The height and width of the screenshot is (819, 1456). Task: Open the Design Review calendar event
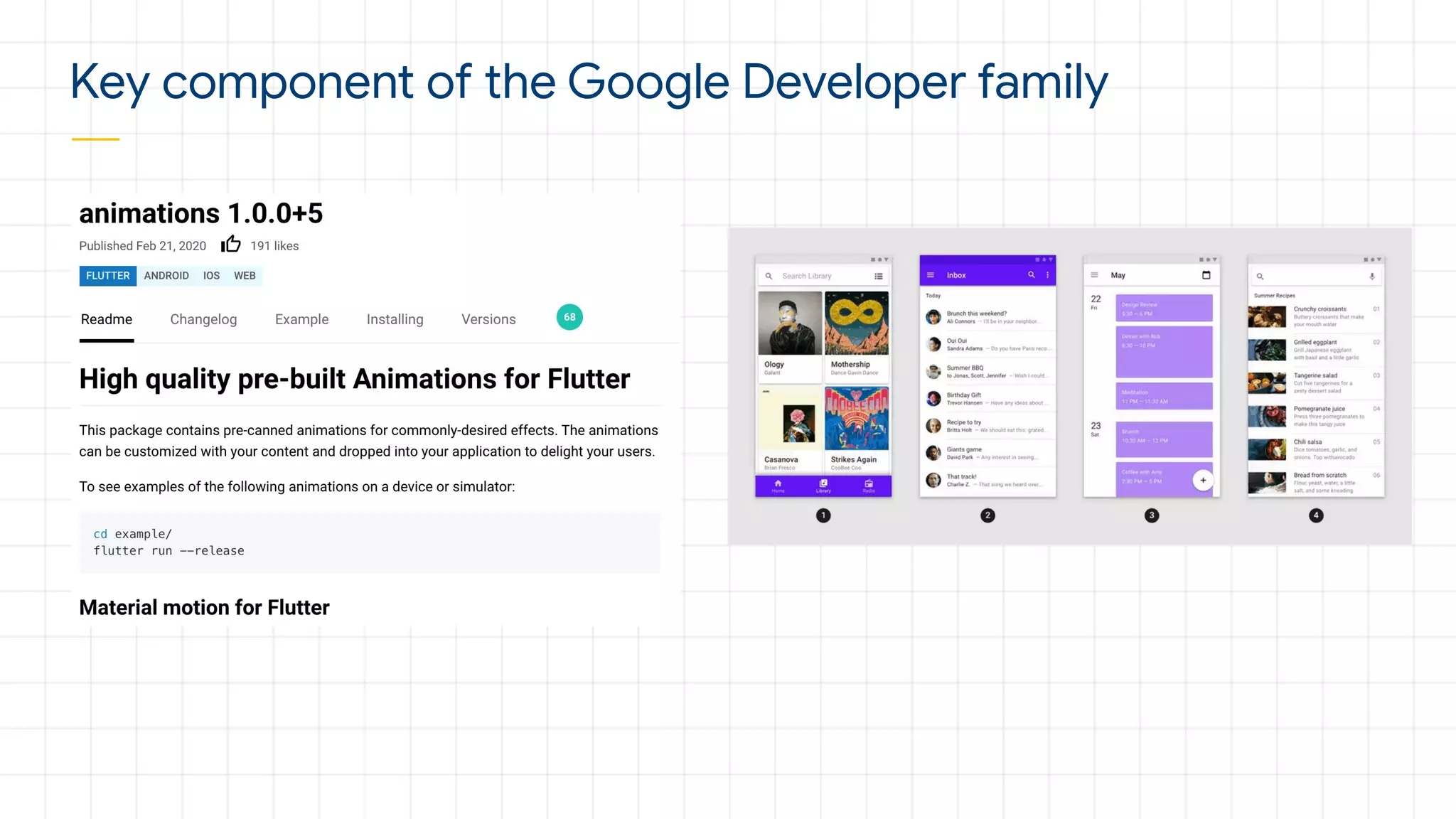tap(1164, 309)
